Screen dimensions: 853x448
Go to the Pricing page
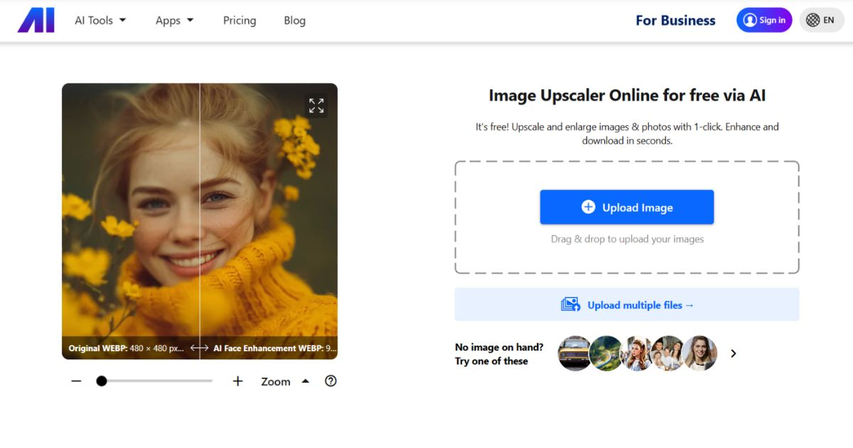coord(239,20)
